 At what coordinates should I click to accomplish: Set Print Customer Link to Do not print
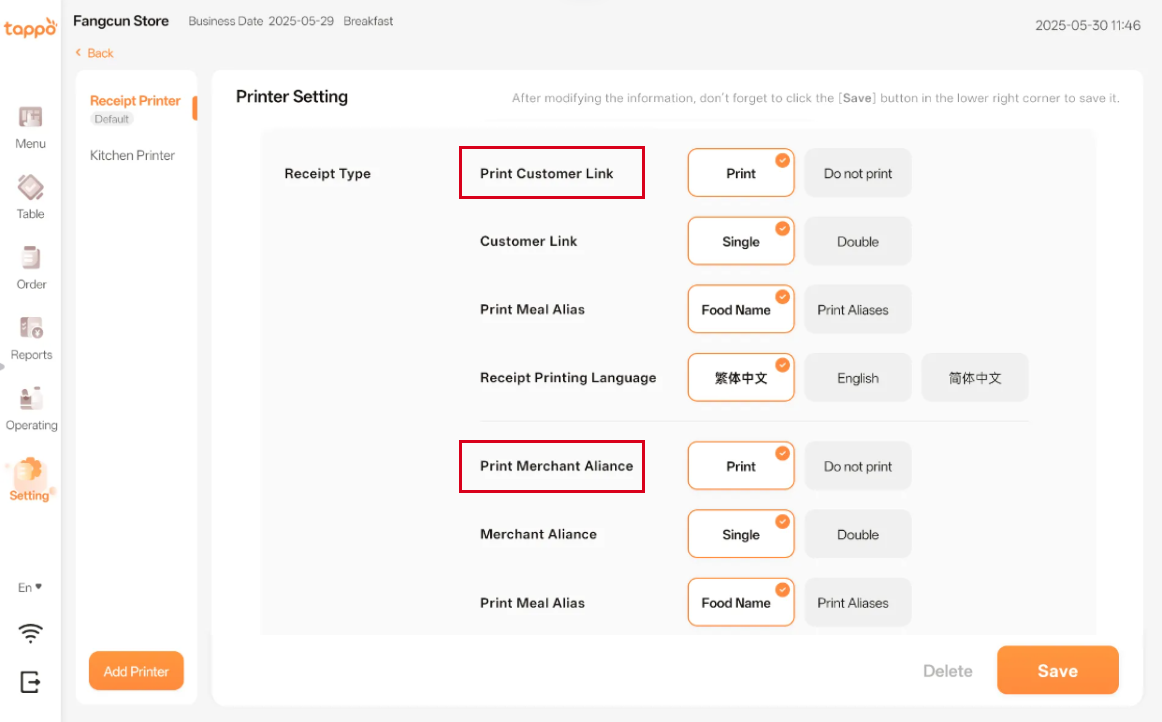coord(857,174)
